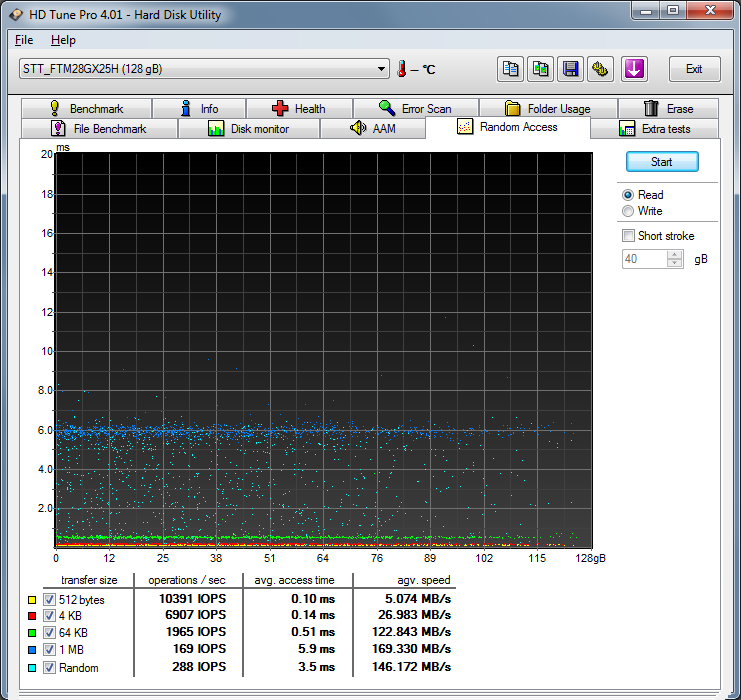Screen dimensions: 741x700
Task: Uncheck the 4 KB transfer size
Action: (49, 615)
